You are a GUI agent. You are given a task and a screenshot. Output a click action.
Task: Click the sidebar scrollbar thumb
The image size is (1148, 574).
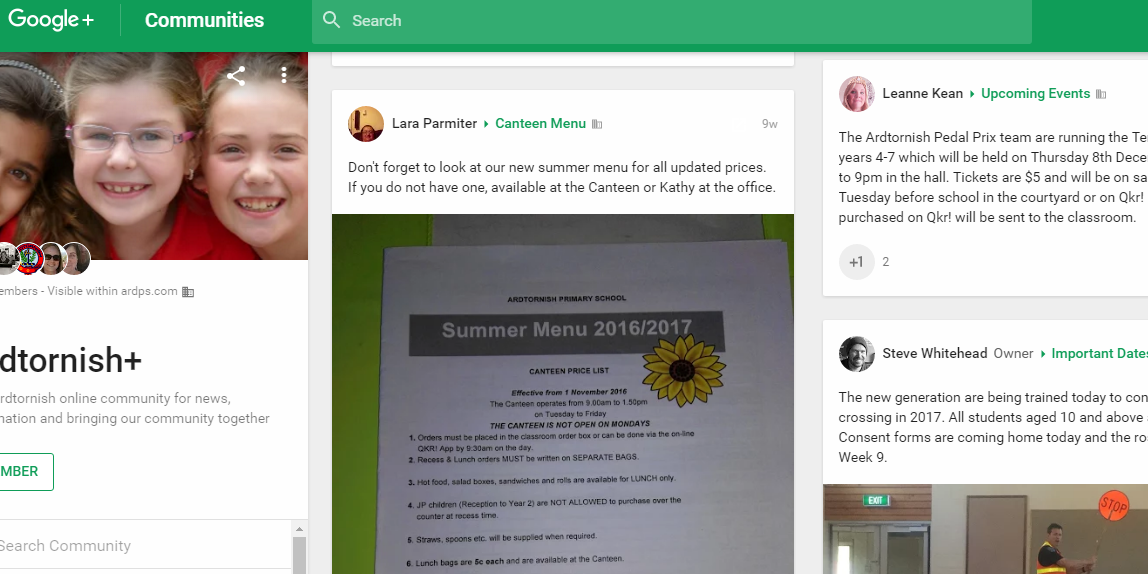pos(299,555)
